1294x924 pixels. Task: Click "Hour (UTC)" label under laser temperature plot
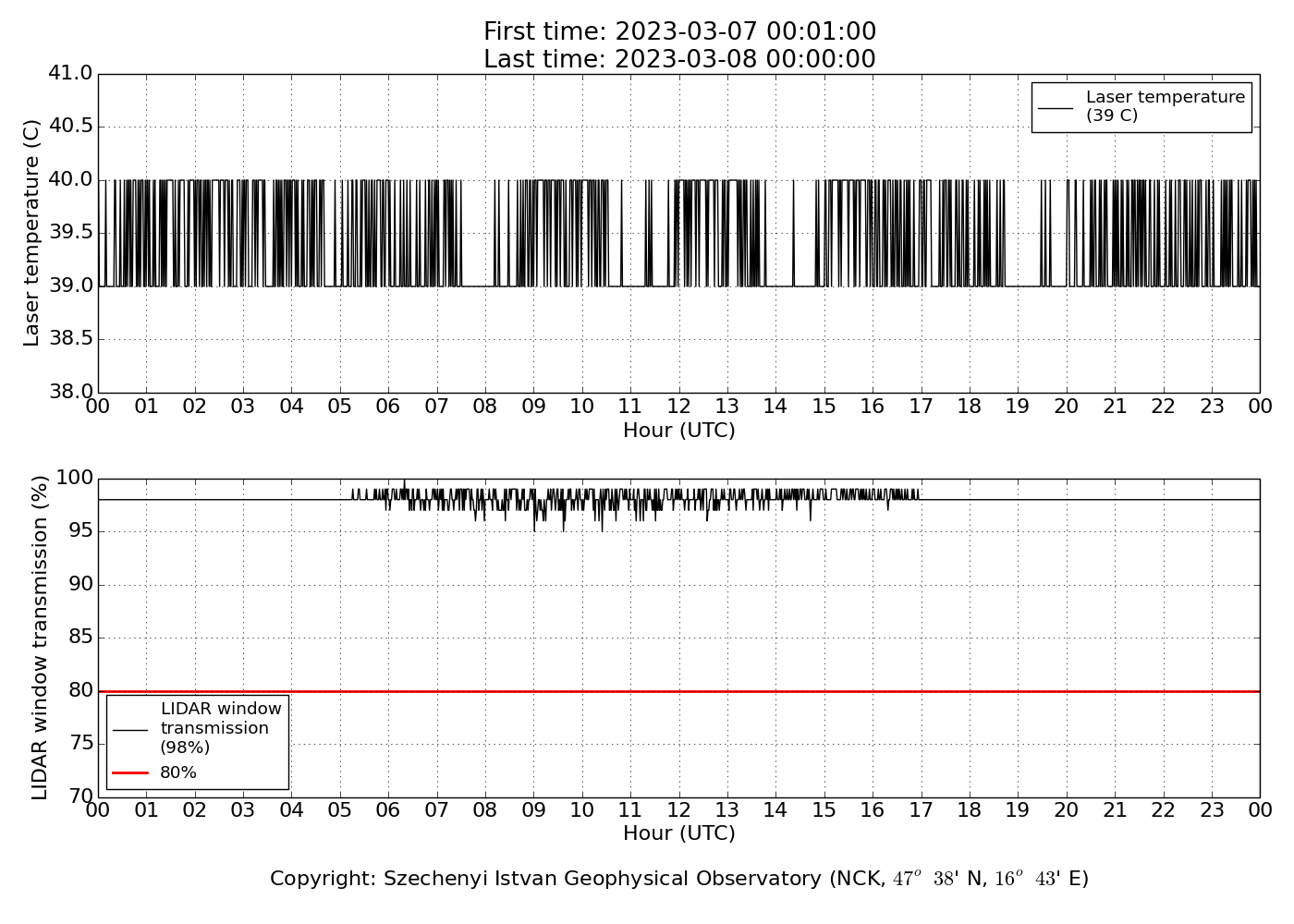[679, 431]
